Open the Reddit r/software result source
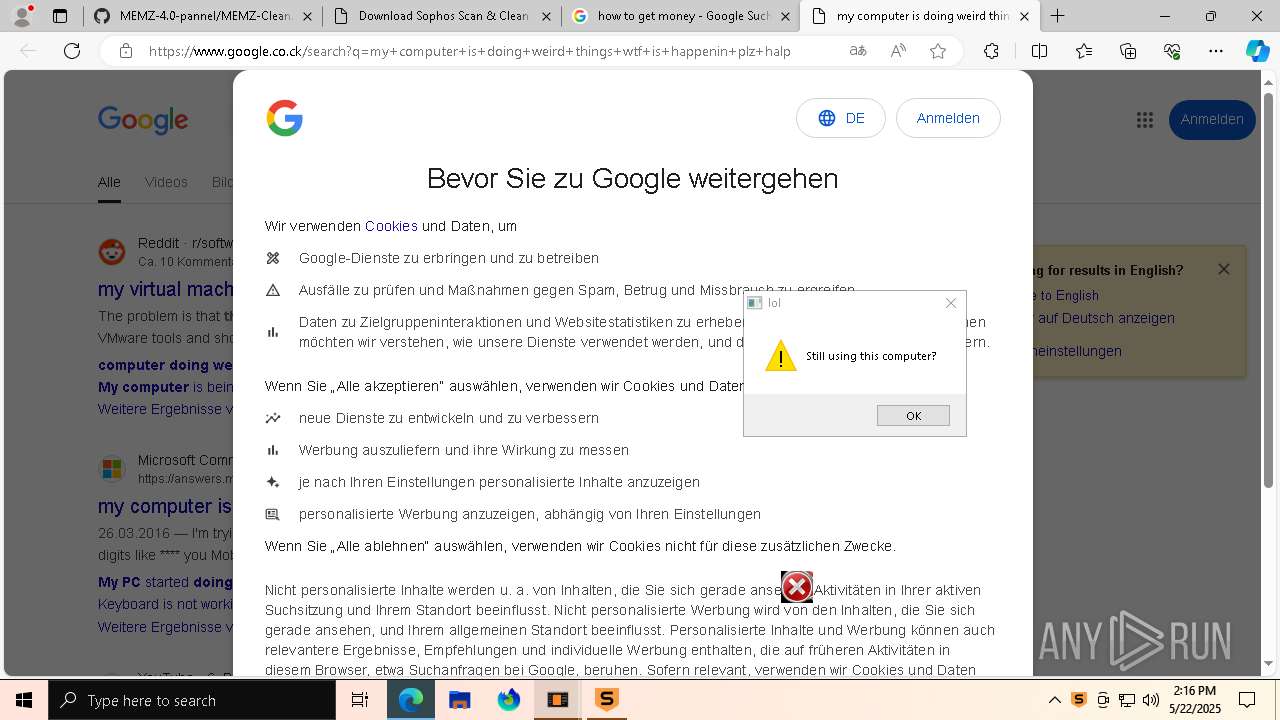1280x720 pixels. (x=167, y=251)
